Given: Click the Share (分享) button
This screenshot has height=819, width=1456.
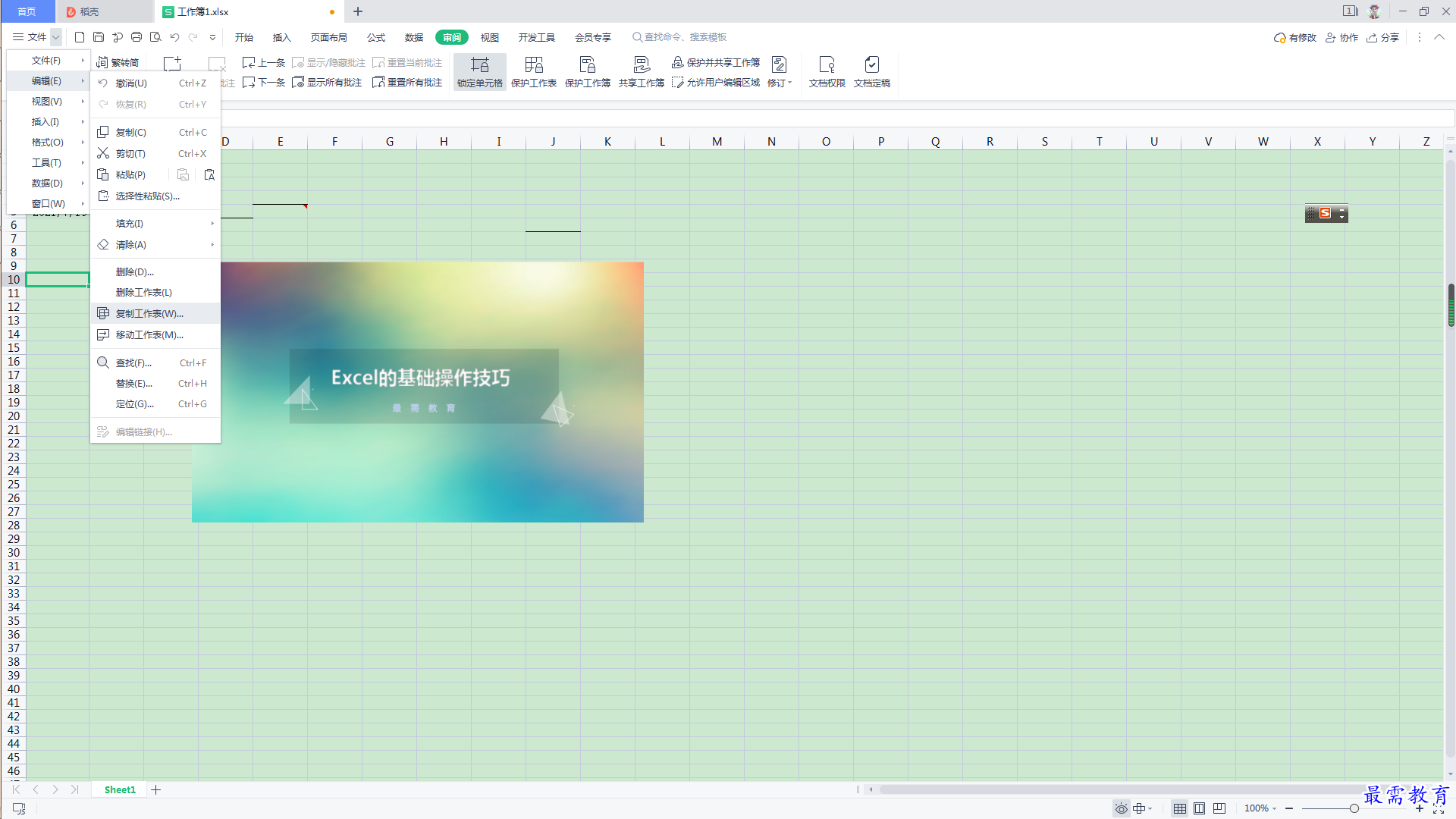Looking at the screenshot, I should tap(1383, 38).
